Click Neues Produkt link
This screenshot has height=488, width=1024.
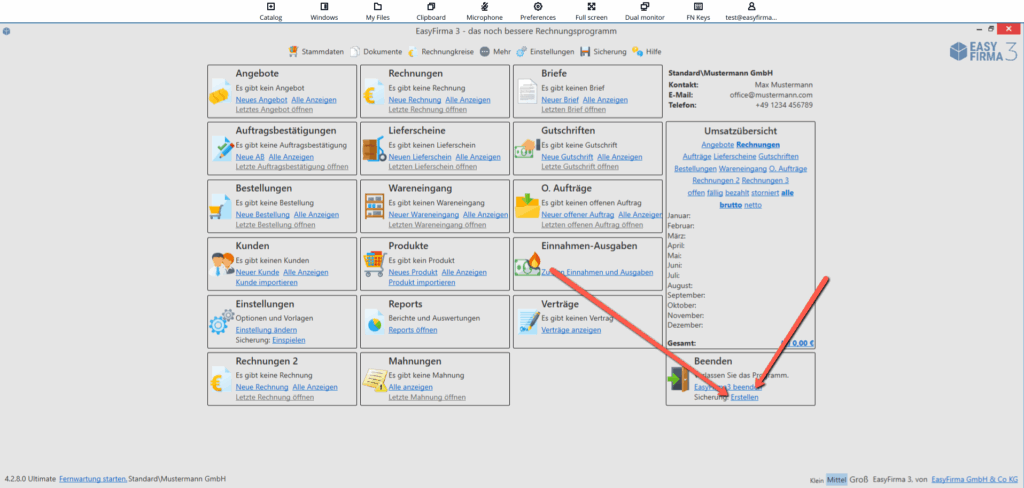pyautogui.click(x=413, y=272)
